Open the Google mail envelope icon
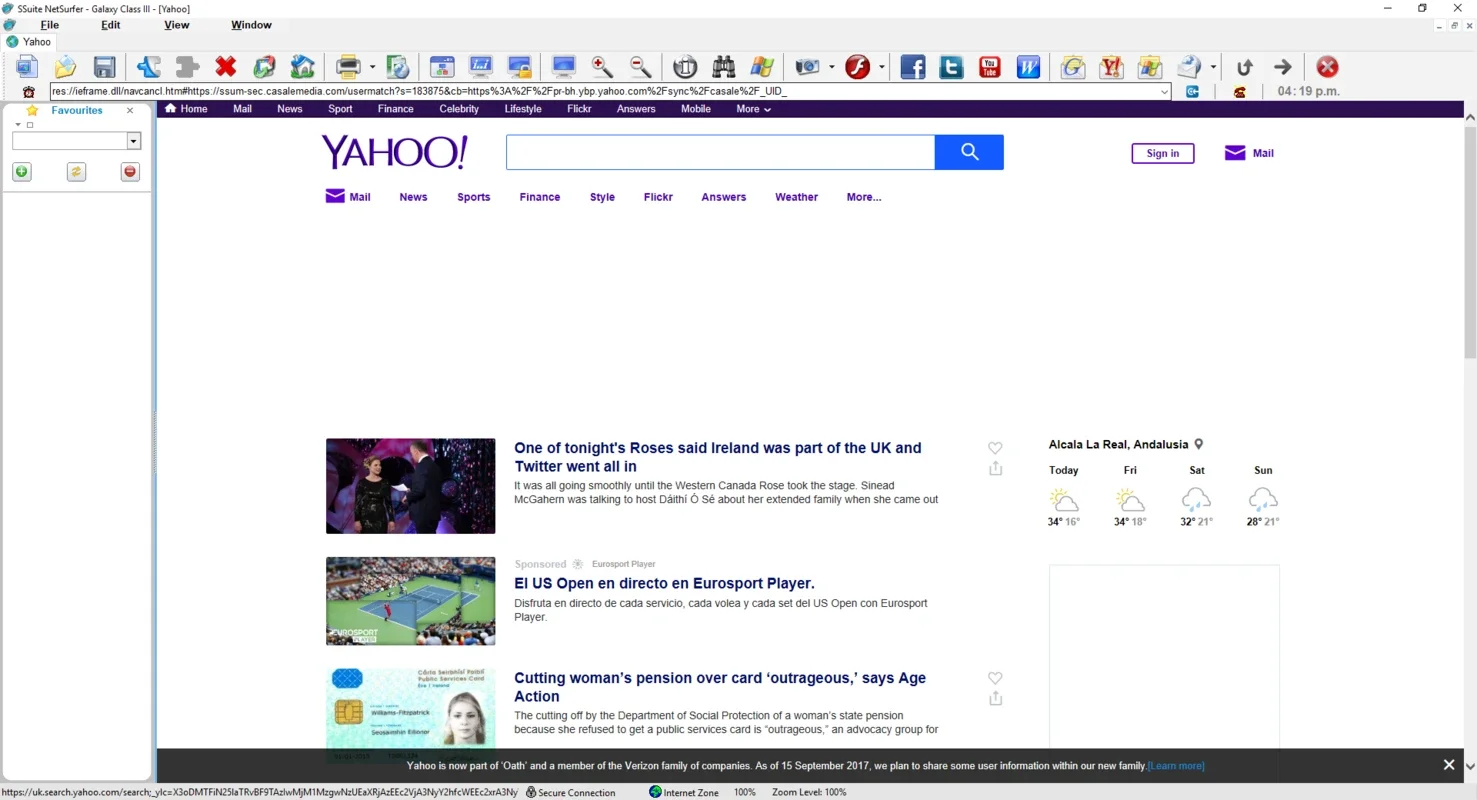This screenshot has width=1477, height=800. [1073, 67]
